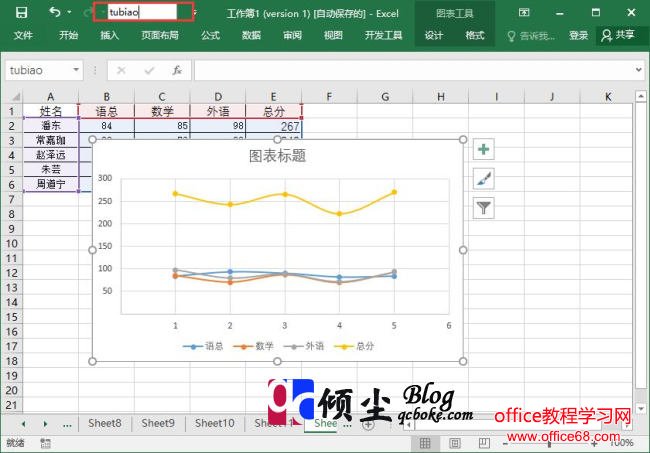Click the ribbon display options icon
Screen dimensions: 650x453
click(x=524, y=12)
